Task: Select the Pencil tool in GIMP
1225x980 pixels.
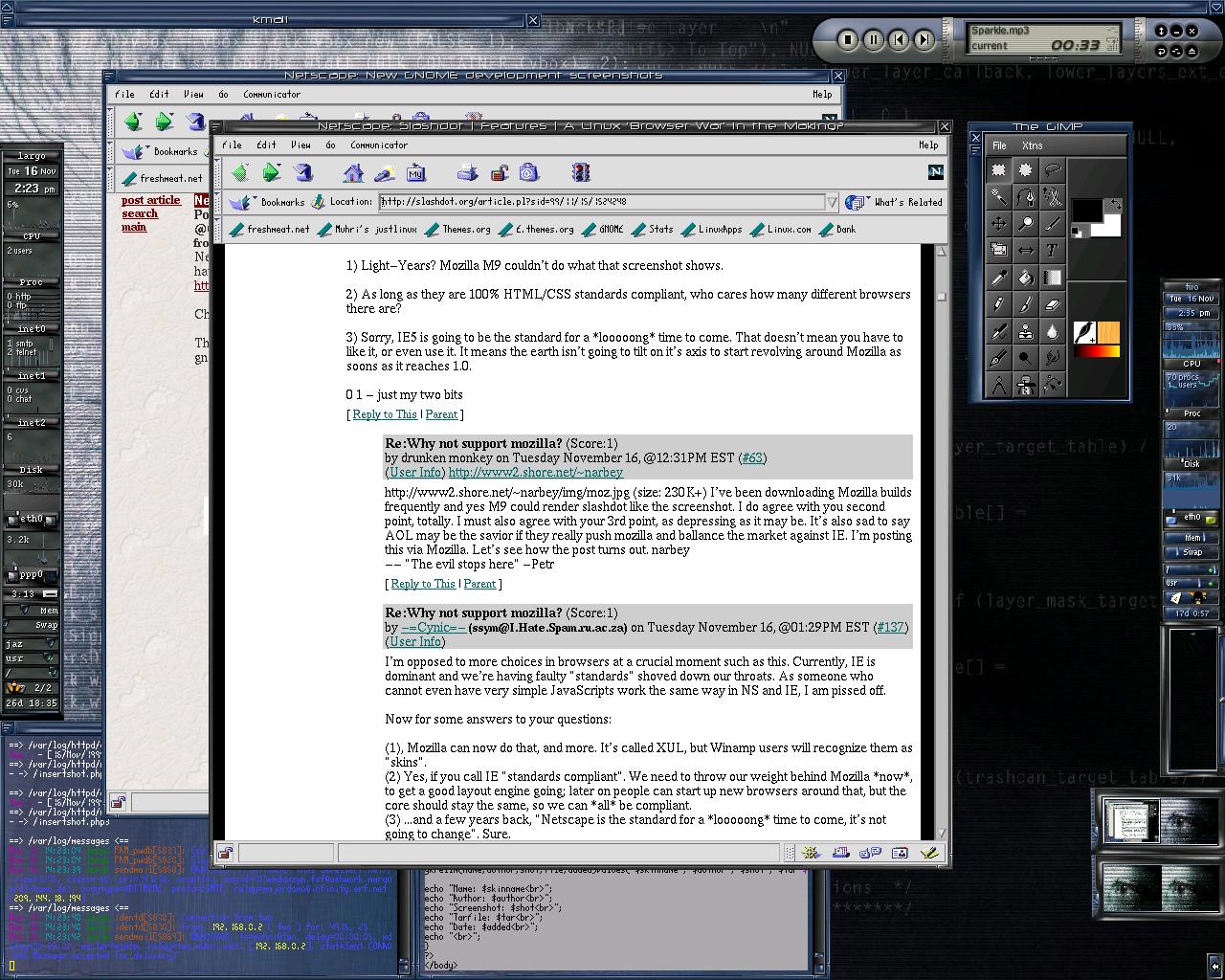Action: pos(998,304)
